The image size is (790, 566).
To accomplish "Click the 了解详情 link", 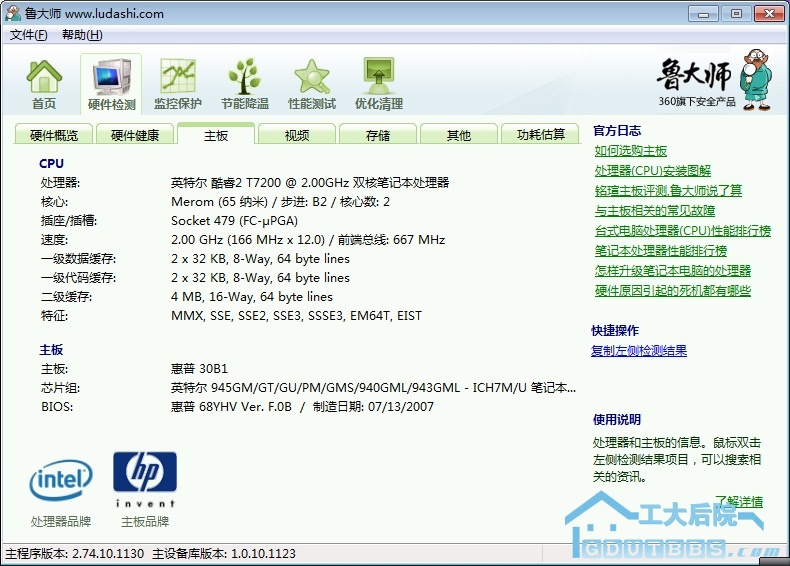I will 739,501.
